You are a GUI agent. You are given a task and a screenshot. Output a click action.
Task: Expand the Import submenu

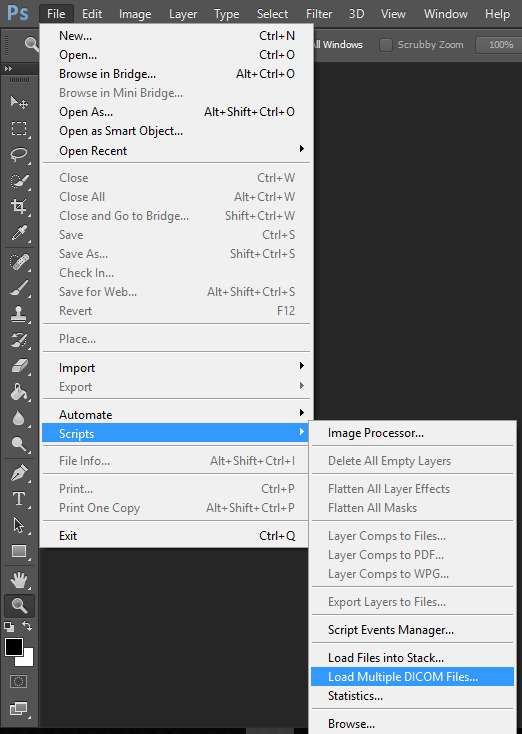(x=176, y=368)
